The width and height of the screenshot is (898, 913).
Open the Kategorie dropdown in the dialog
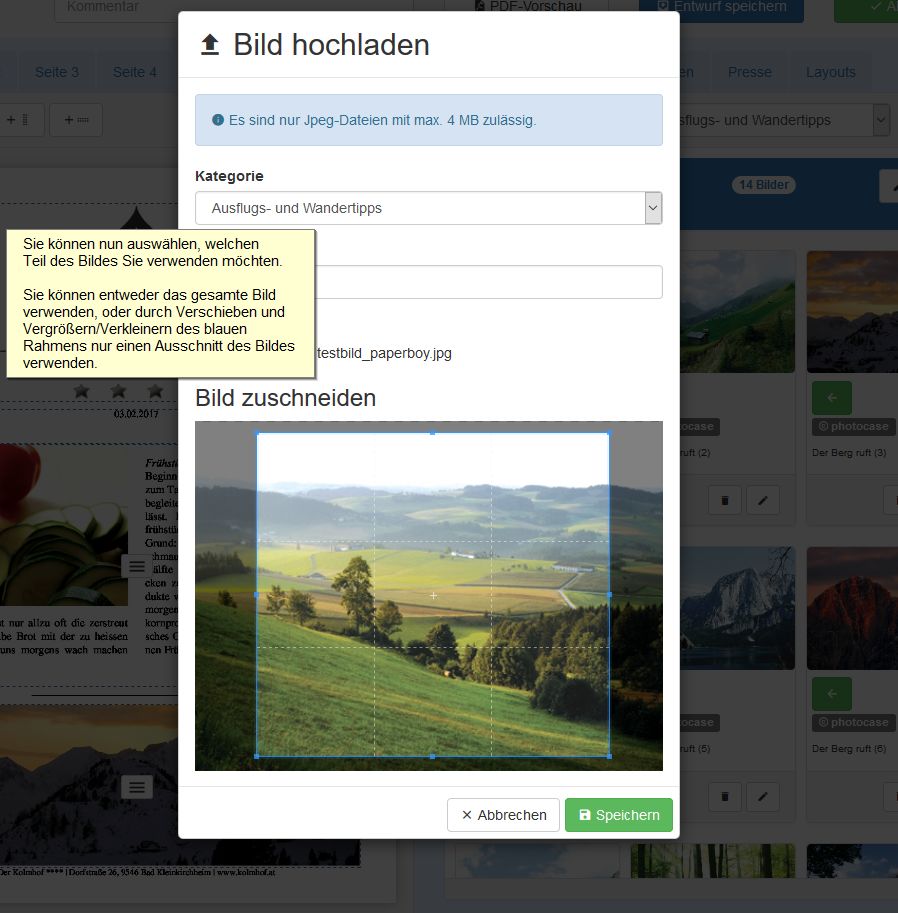tap(428, 208)
